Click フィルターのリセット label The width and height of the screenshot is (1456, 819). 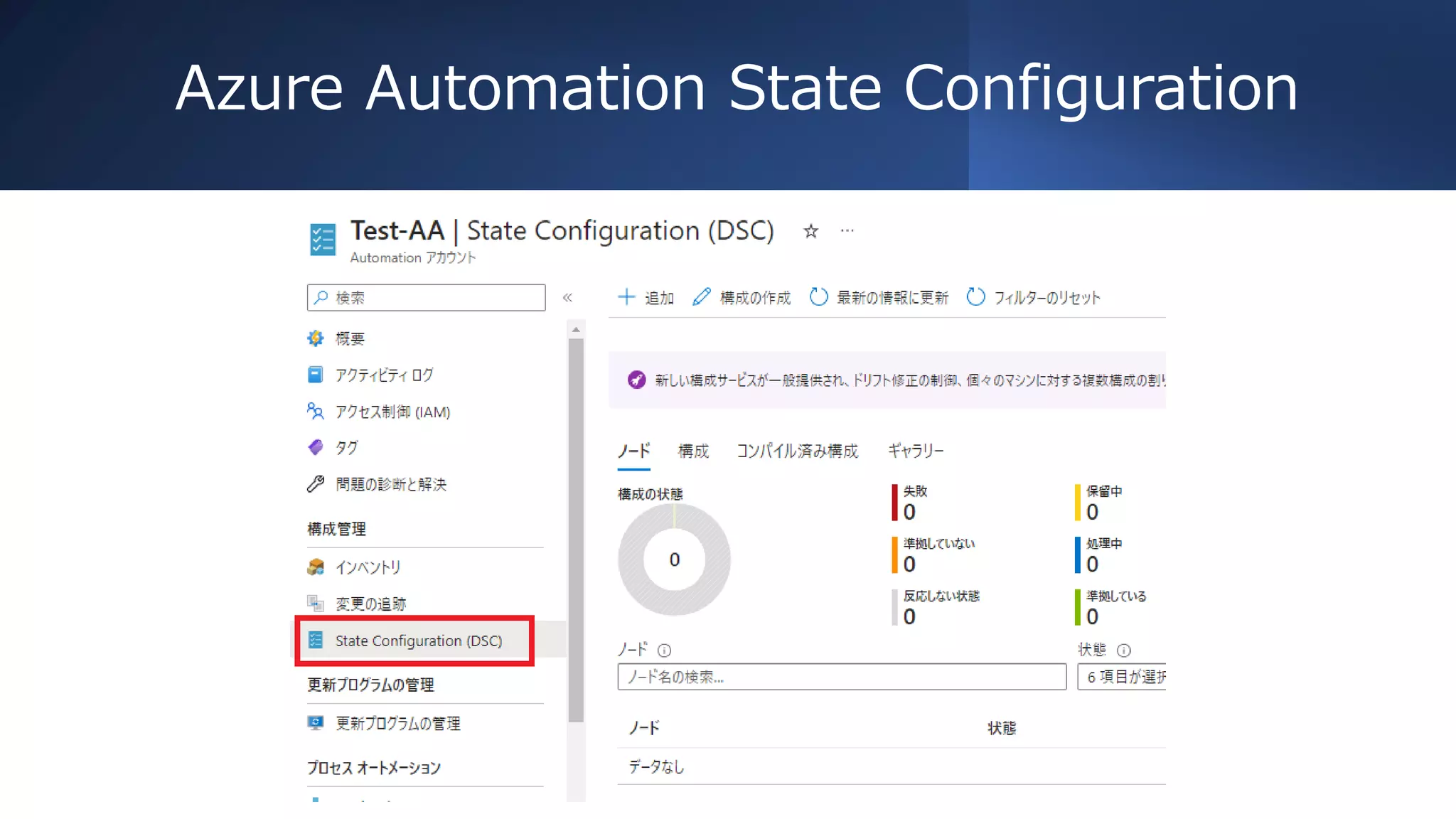click(1047, 298)
